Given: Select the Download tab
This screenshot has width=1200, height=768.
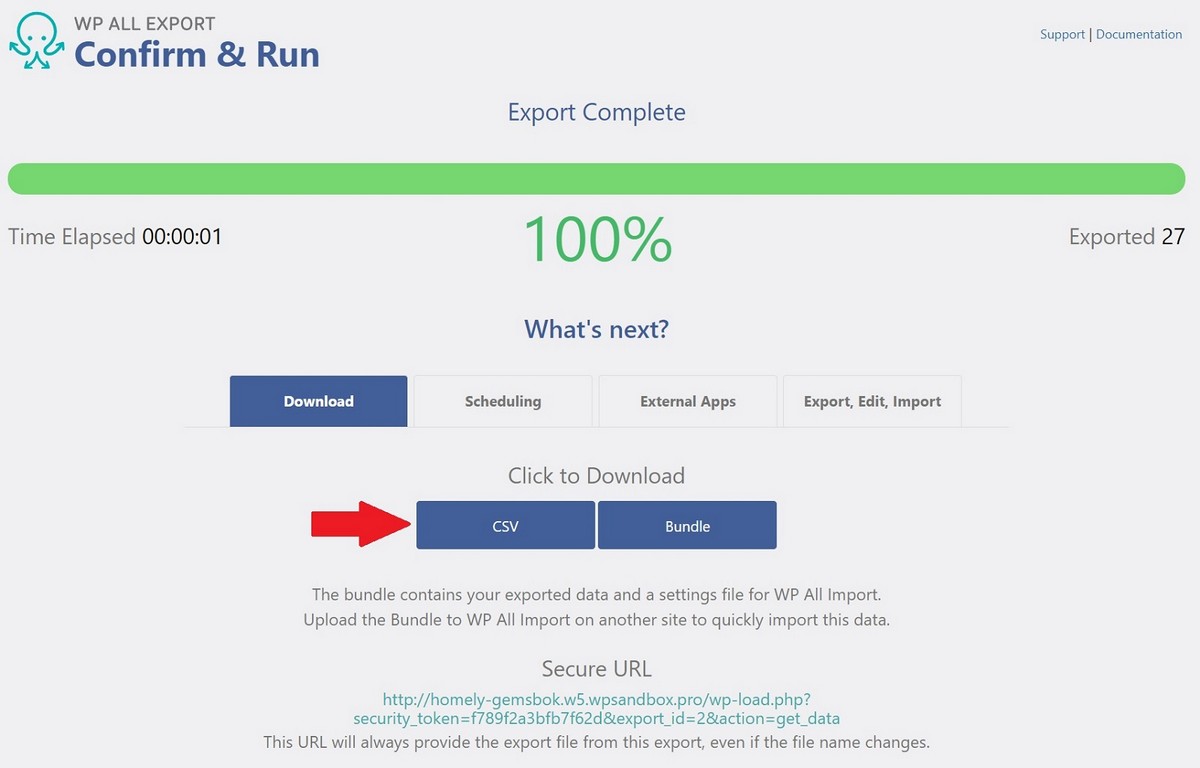Looking at the screenshot, I should 318,401.
